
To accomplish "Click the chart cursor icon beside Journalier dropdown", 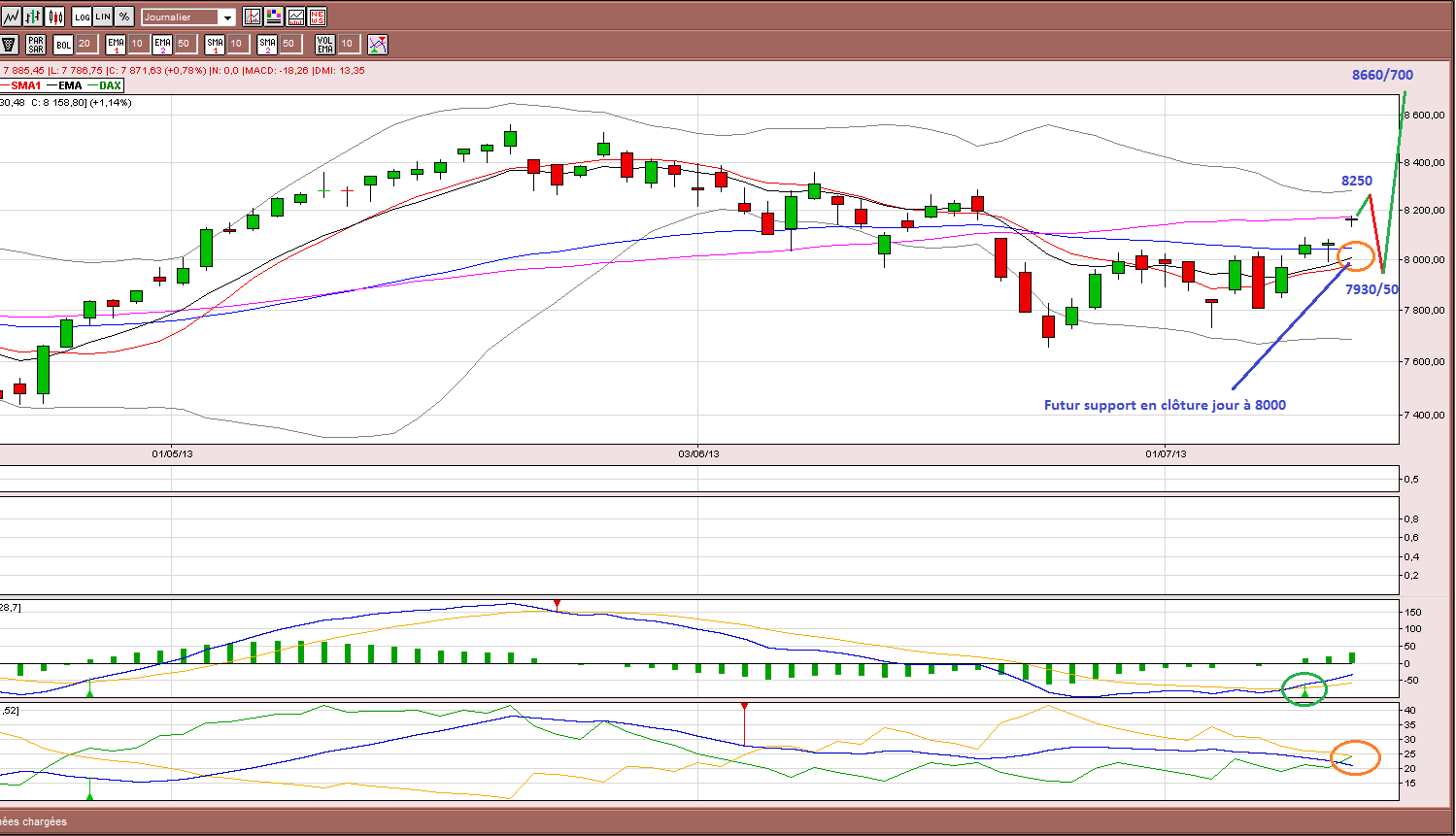I will click(253, 17).
